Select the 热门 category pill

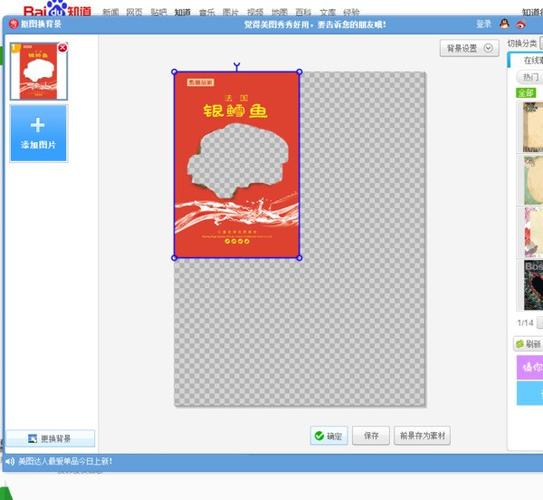[530, 77]
